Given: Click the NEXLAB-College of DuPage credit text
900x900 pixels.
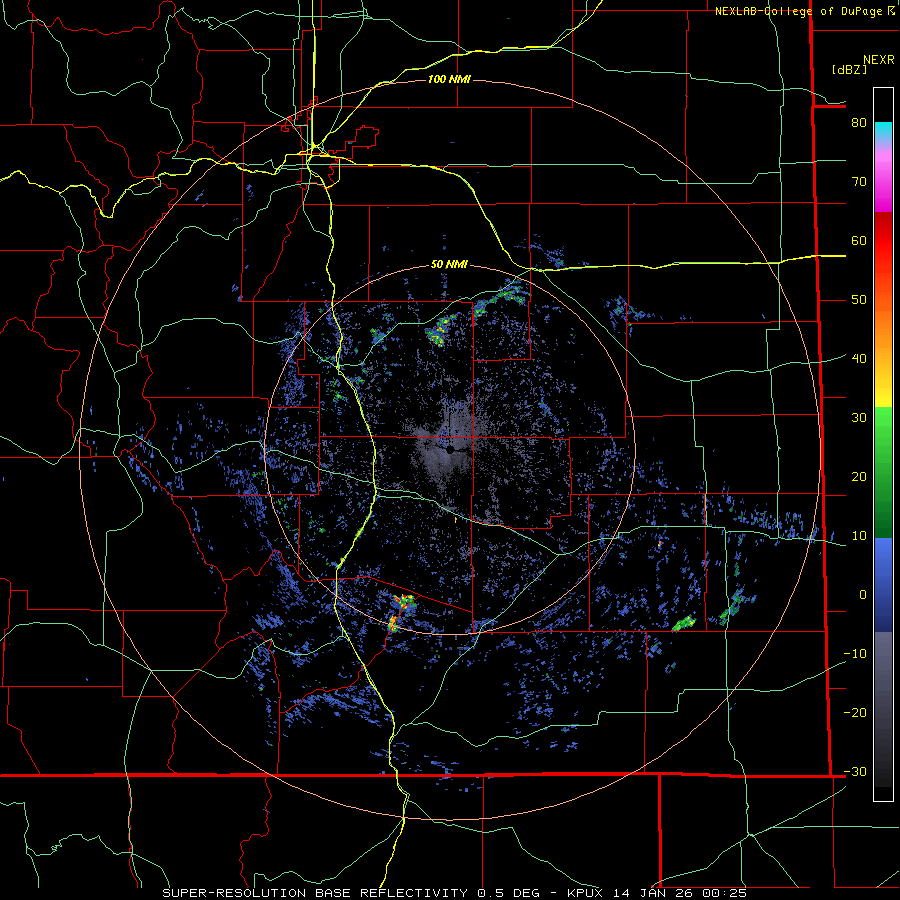Looking at the screenshot, I should click(801, 11).
